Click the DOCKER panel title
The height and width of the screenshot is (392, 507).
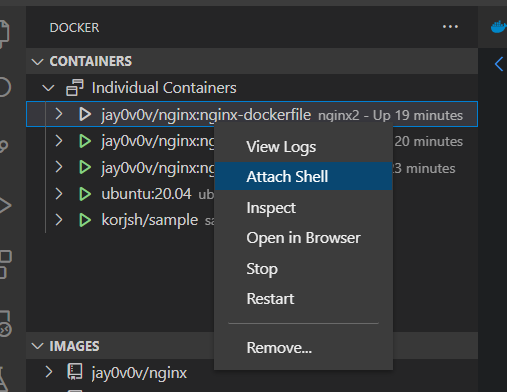pos(74,28)
